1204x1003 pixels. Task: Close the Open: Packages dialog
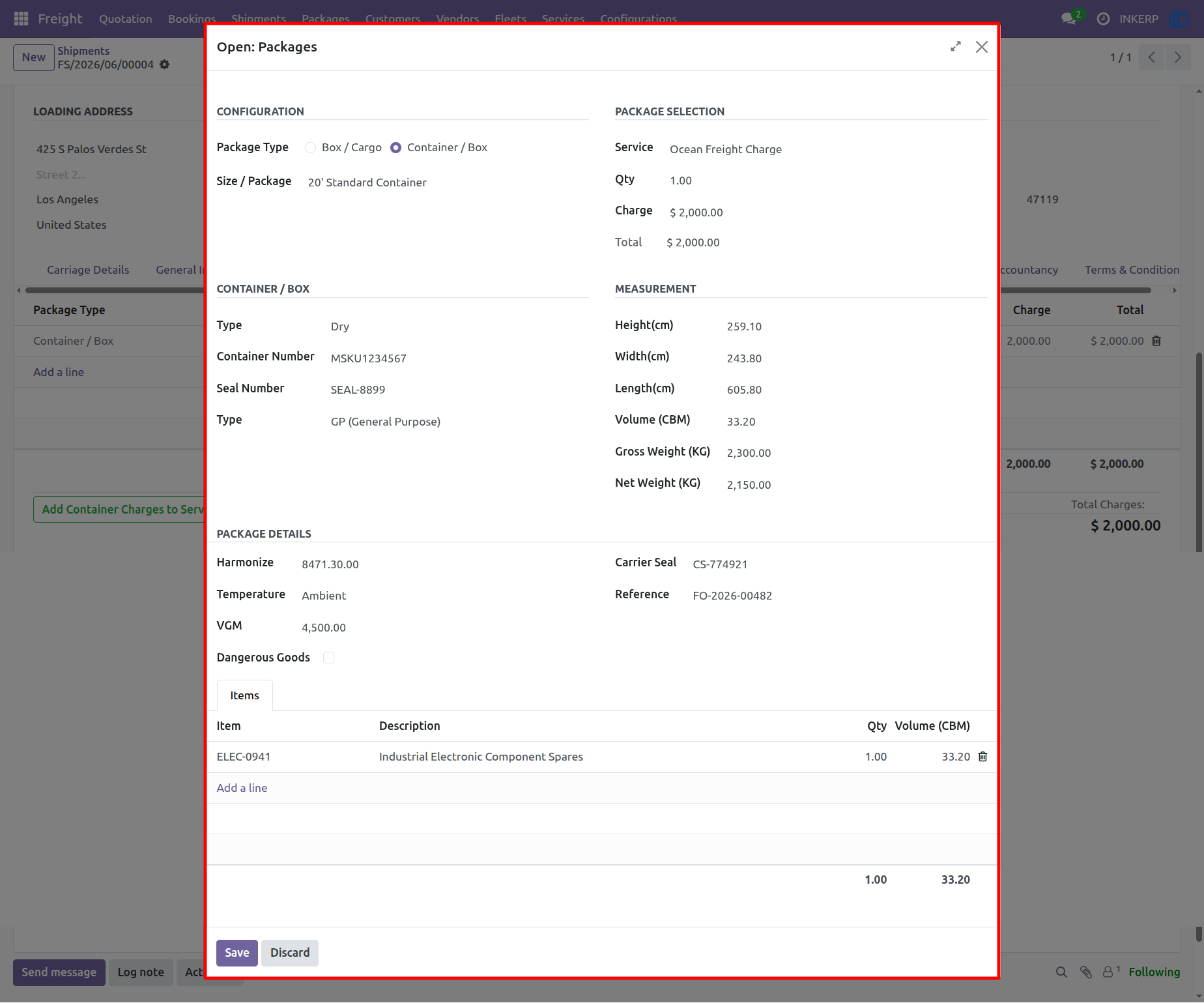pyautogui.click(x=981, y=47)
